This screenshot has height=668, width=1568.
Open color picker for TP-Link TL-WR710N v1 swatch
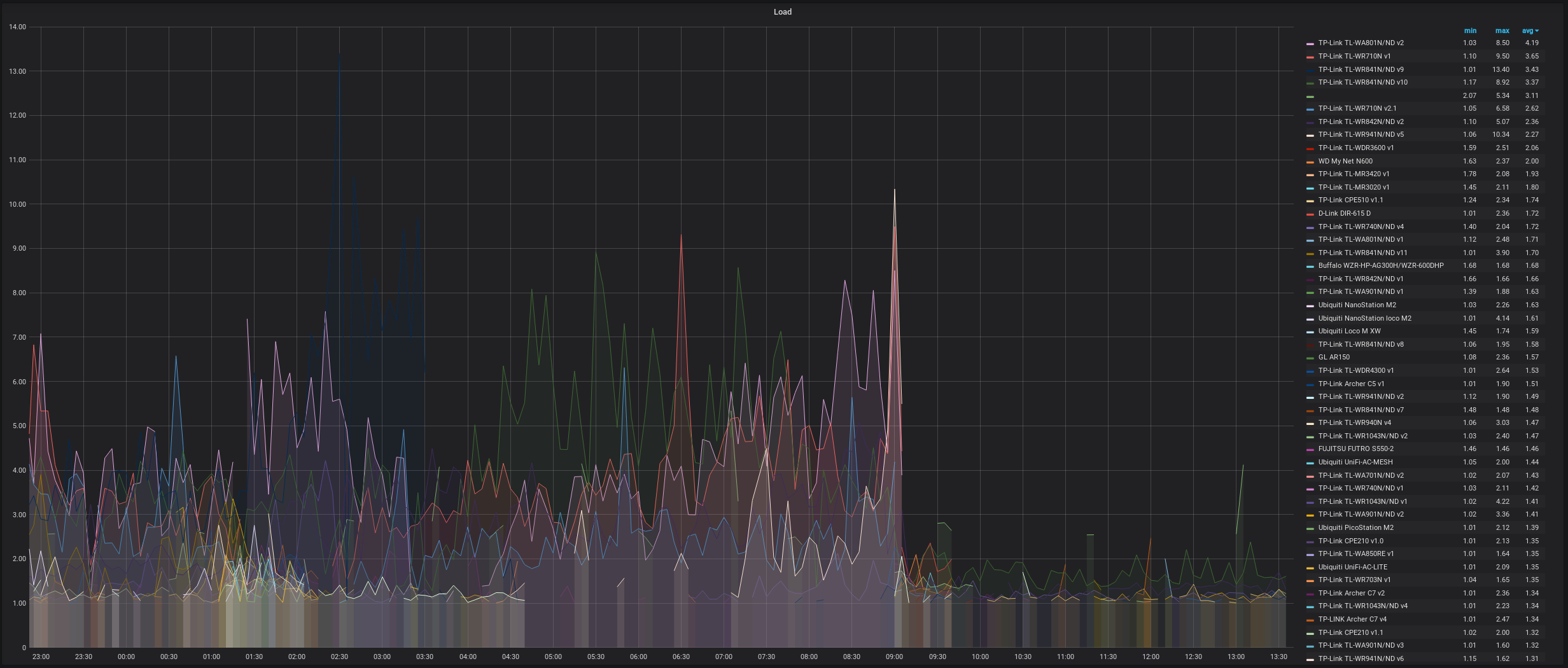coord(1310,57)
